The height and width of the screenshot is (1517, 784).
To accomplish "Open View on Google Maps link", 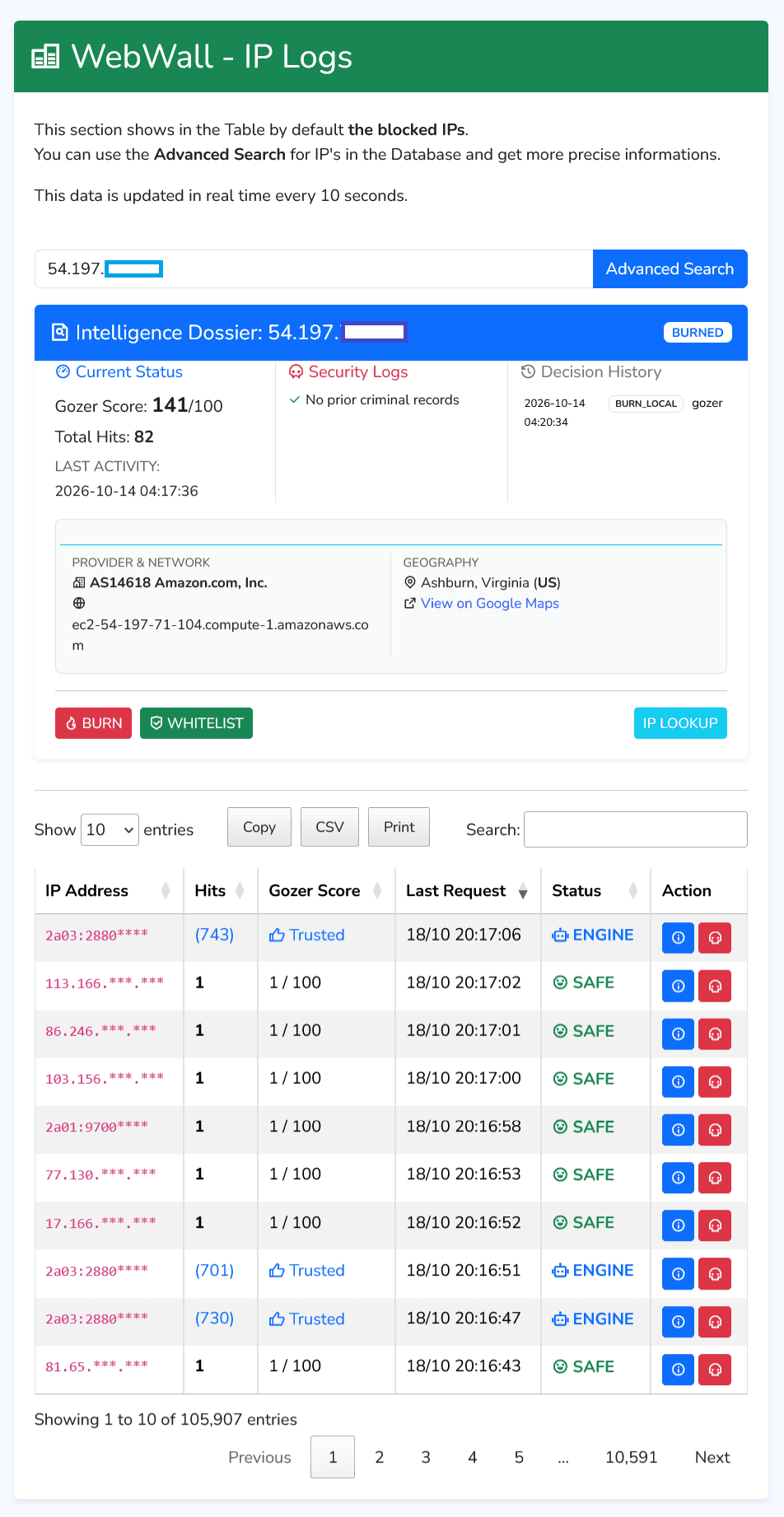I will point(489,604).
